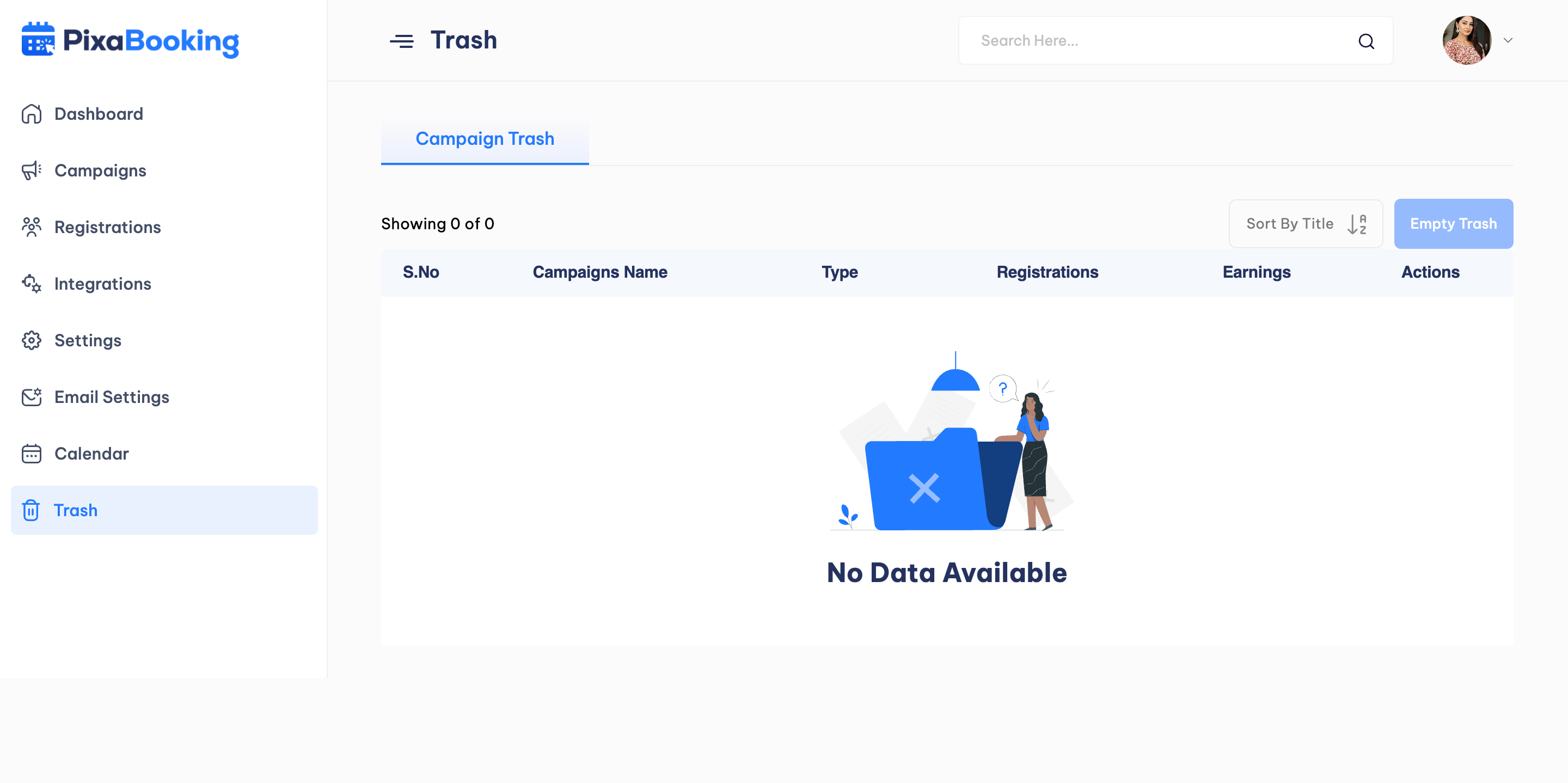Click the 'No Data Available' message
The height and width of the screenshot is (783, 1568).
pyautogui.click(x=947, y=572)
